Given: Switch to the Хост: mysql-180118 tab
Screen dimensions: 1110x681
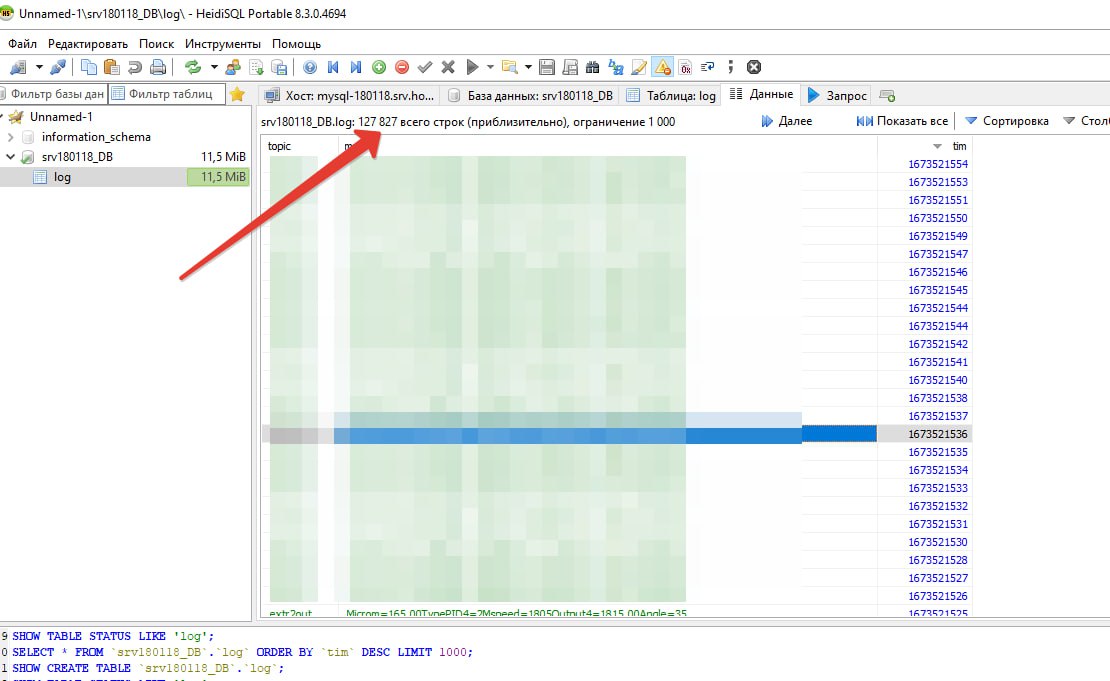Looking at the screenshot, I should click(350, 96).
